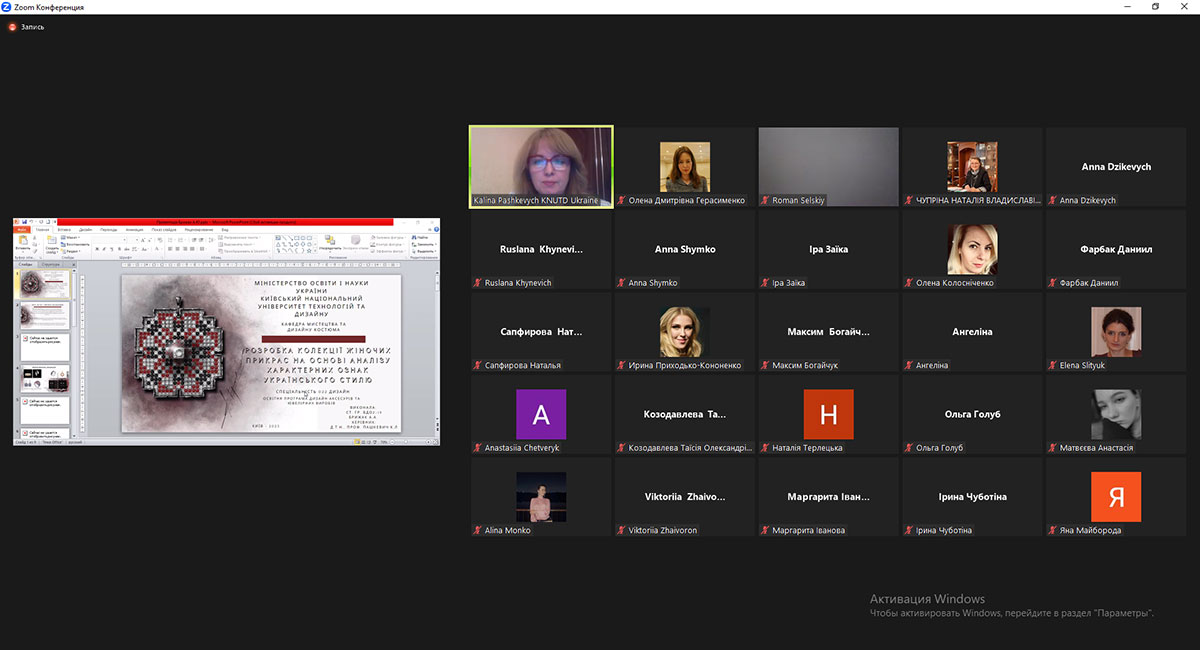Open the Файл tab in PowerPoint
1200x650 pixels.
pyautogui.click(x=23, y=230)
